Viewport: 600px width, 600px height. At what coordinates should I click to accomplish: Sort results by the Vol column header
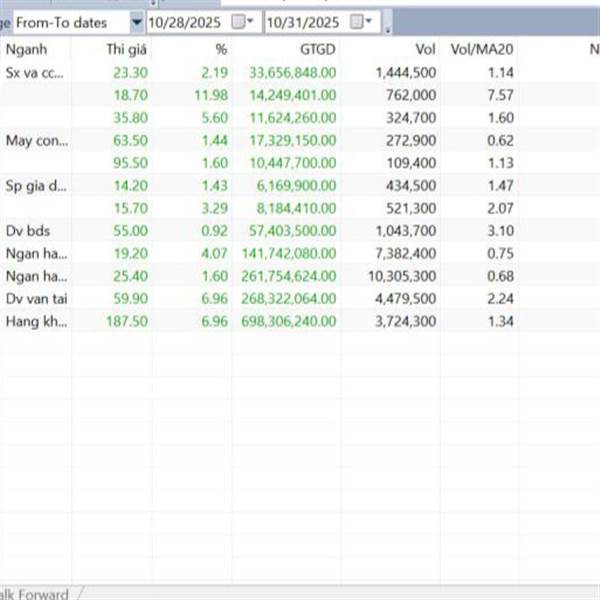[425, 49]
